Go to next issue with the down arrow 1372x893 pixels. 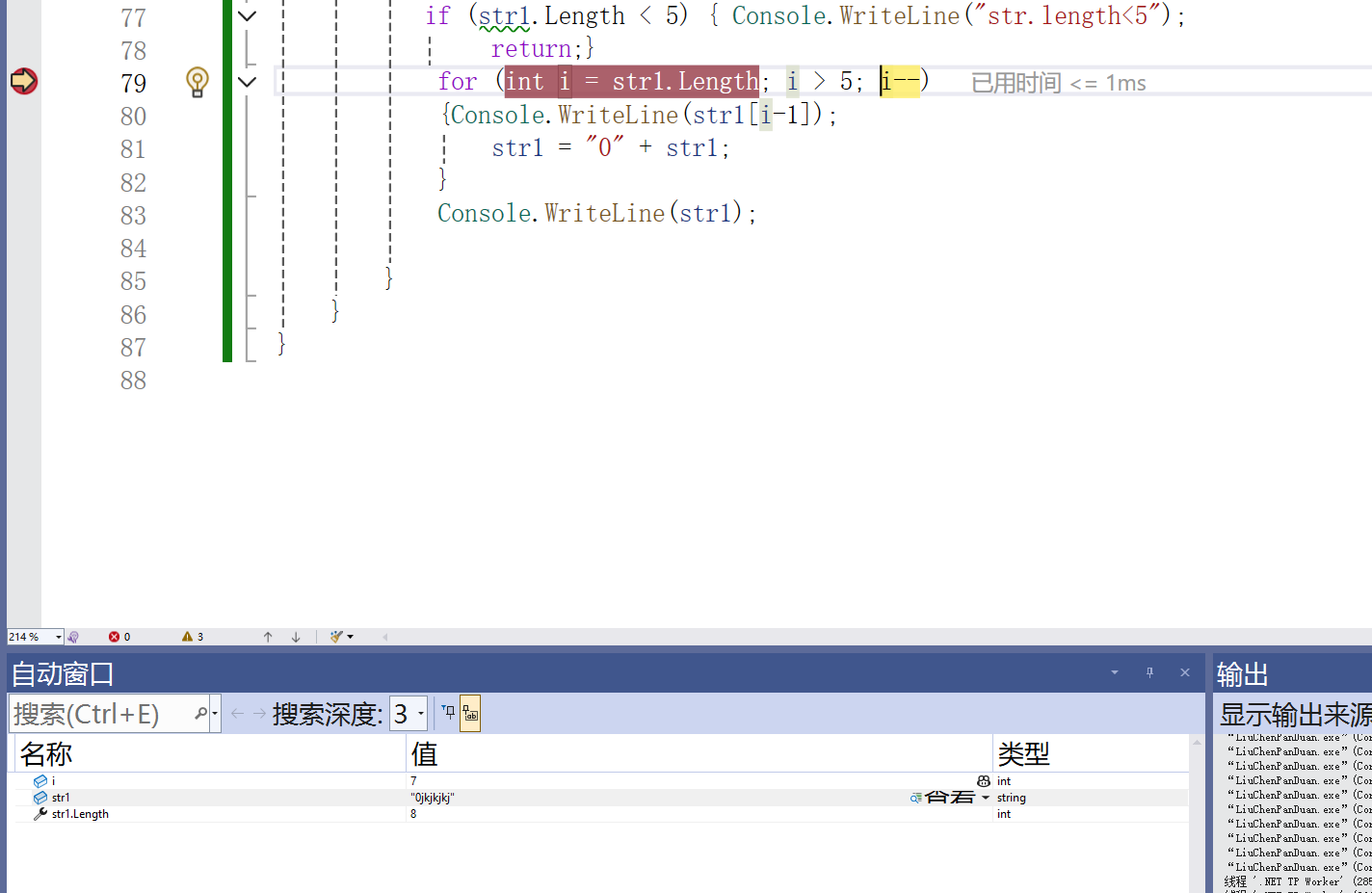(x=296, y=637)
